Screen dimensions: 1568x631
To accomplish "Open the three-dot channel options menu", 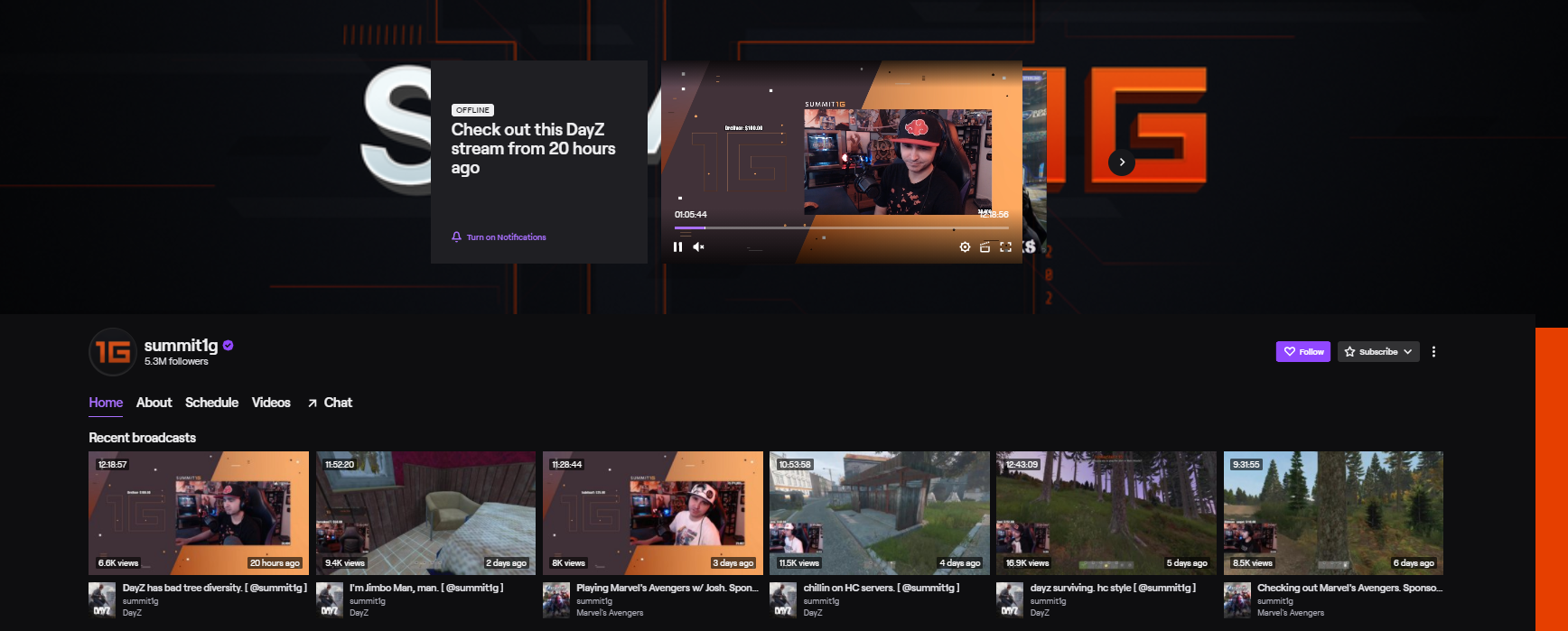I will (x=1433, y=352).
